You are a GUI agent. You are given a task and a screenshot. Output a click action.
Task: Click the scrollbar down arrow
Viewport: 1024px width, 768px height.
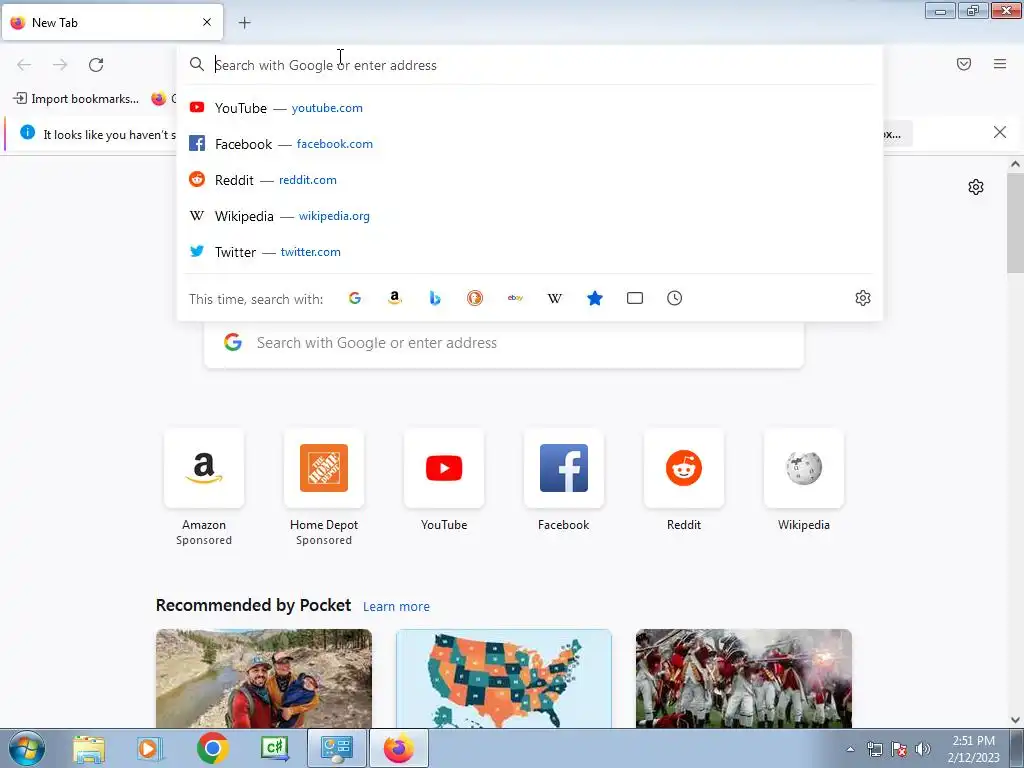coord(1015,720)
